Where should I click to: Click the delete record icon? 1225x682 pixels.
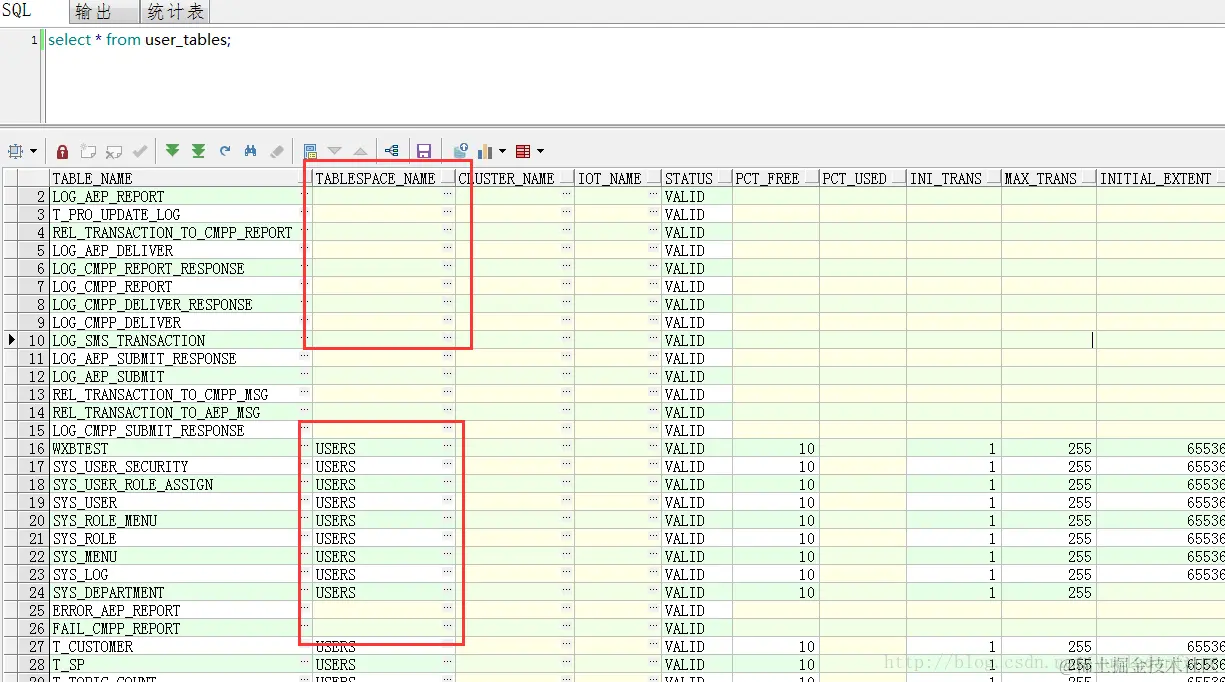click(114, 151)
